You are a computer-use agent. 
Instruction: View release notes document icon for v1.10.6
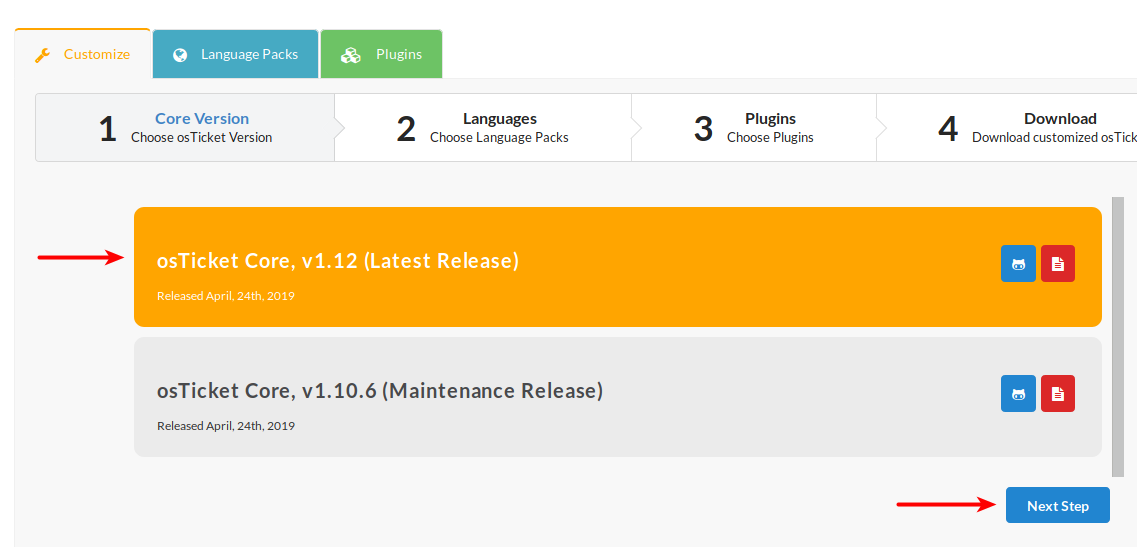tap(1057, 394)
